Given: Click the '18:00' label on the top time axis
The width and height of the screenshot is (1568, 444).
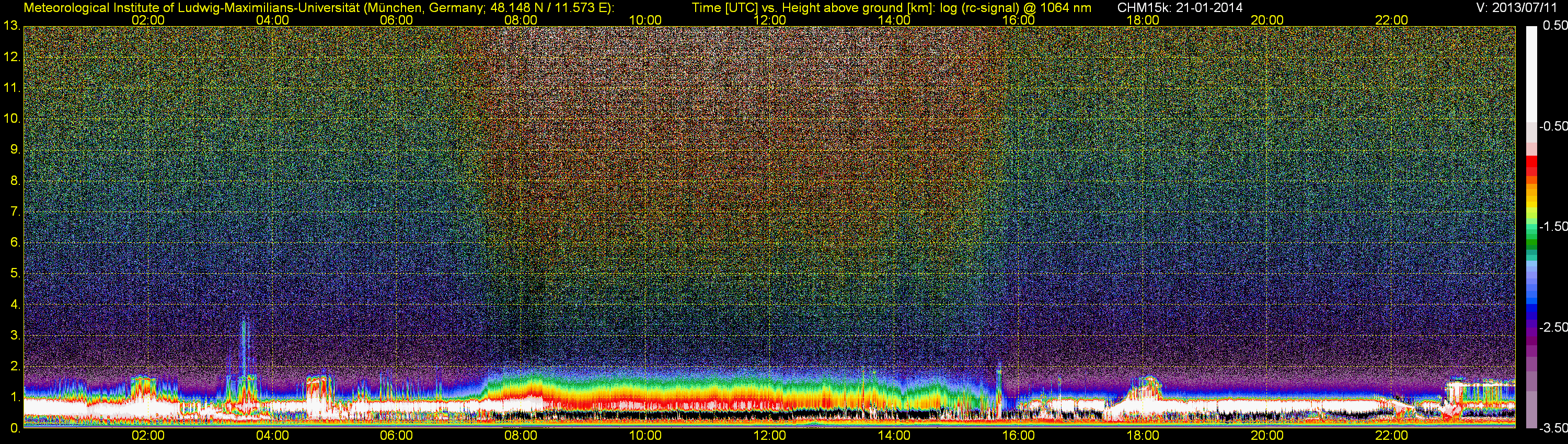Looking at the screenshot, I should 1143,20.
